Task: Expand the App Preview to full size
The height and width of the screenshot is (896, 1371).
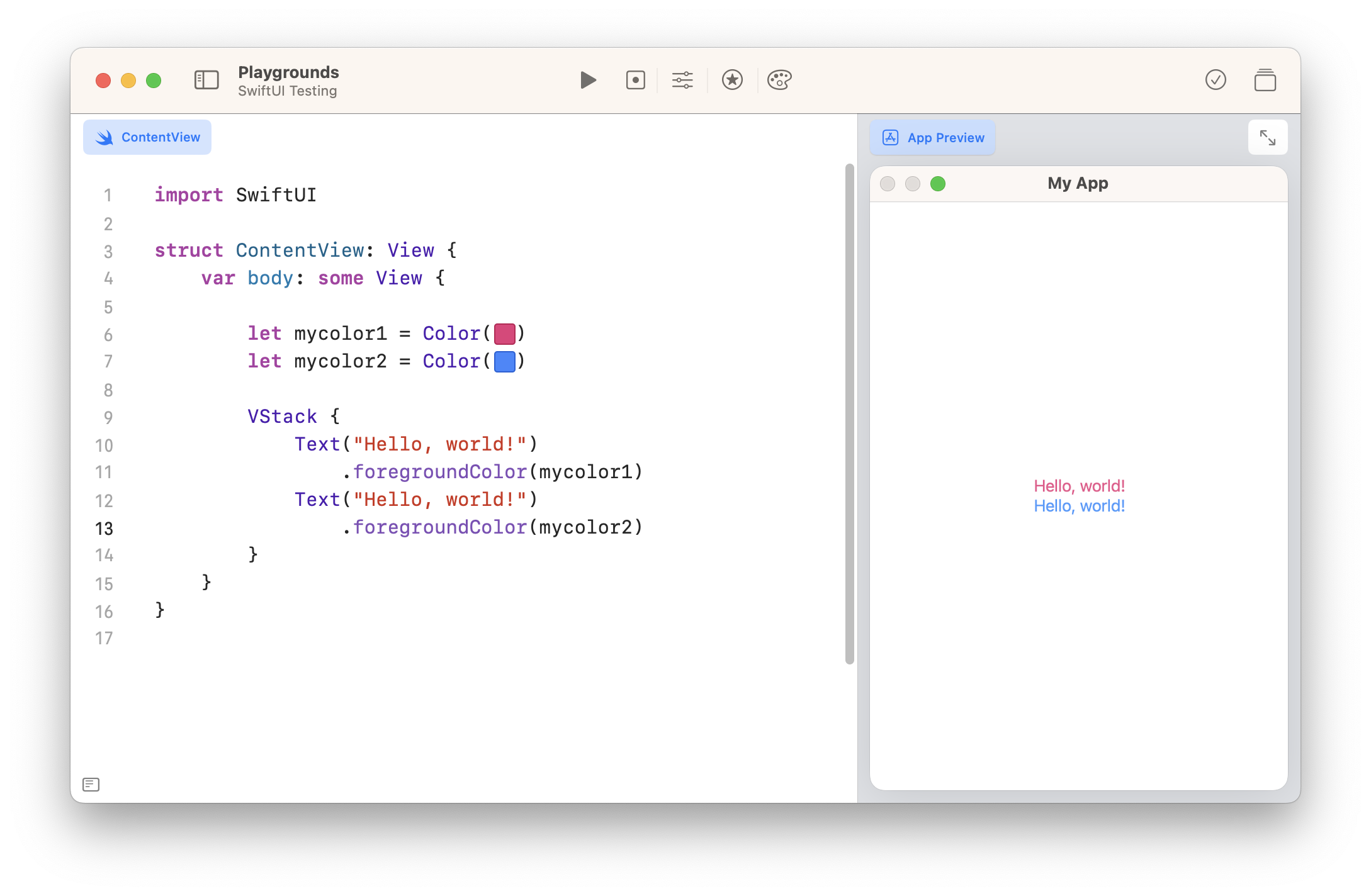Action: click(1267, 137)
